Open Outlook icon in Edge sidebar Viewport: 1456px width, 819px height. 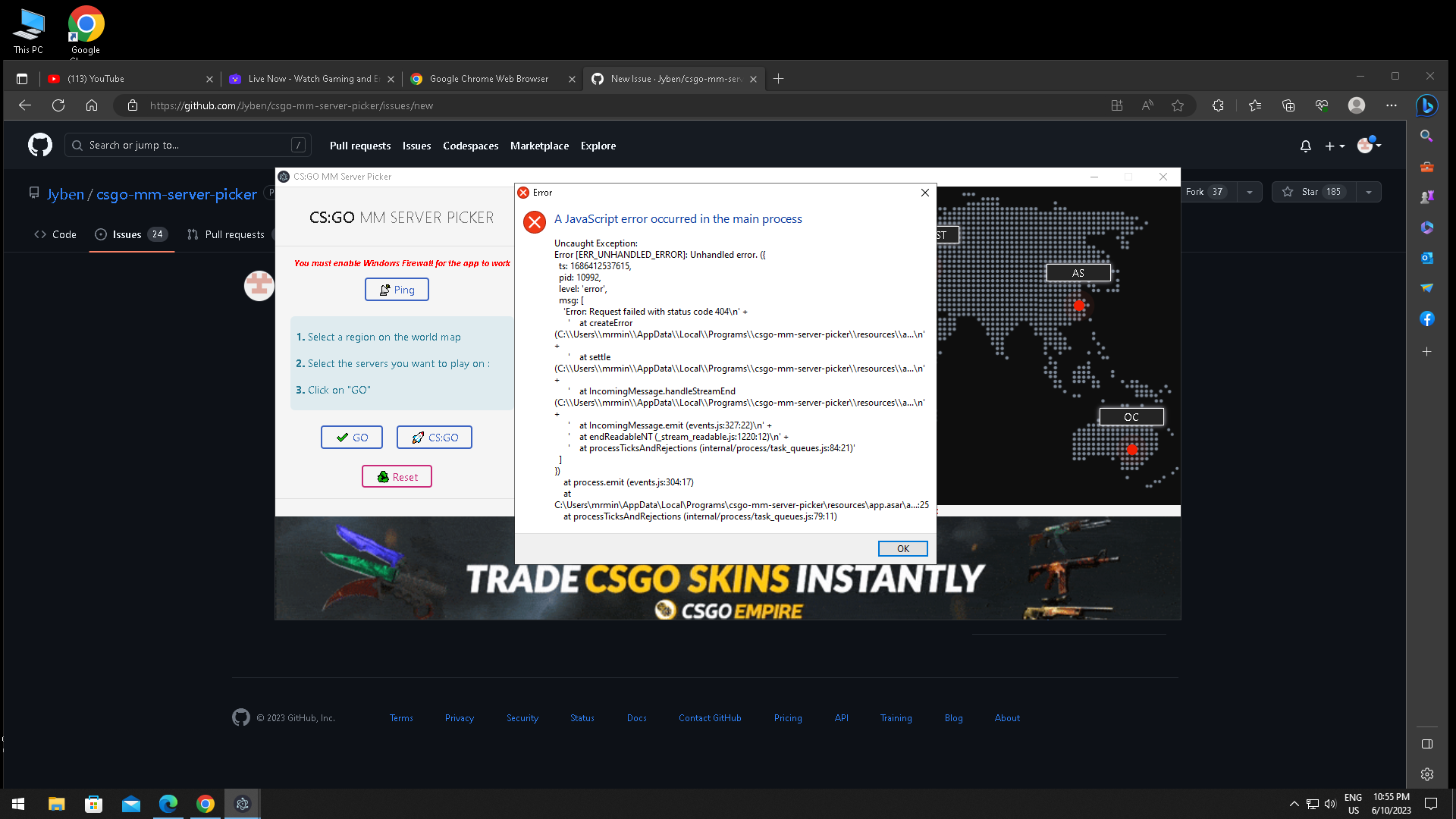(1426, 258)
